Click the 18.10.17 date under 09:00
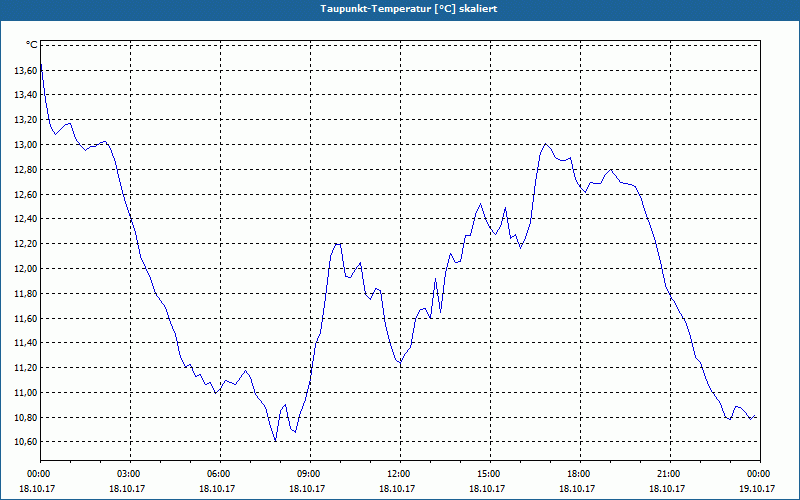800x500 pixels. pyautogui.click(x=307, y=488)
